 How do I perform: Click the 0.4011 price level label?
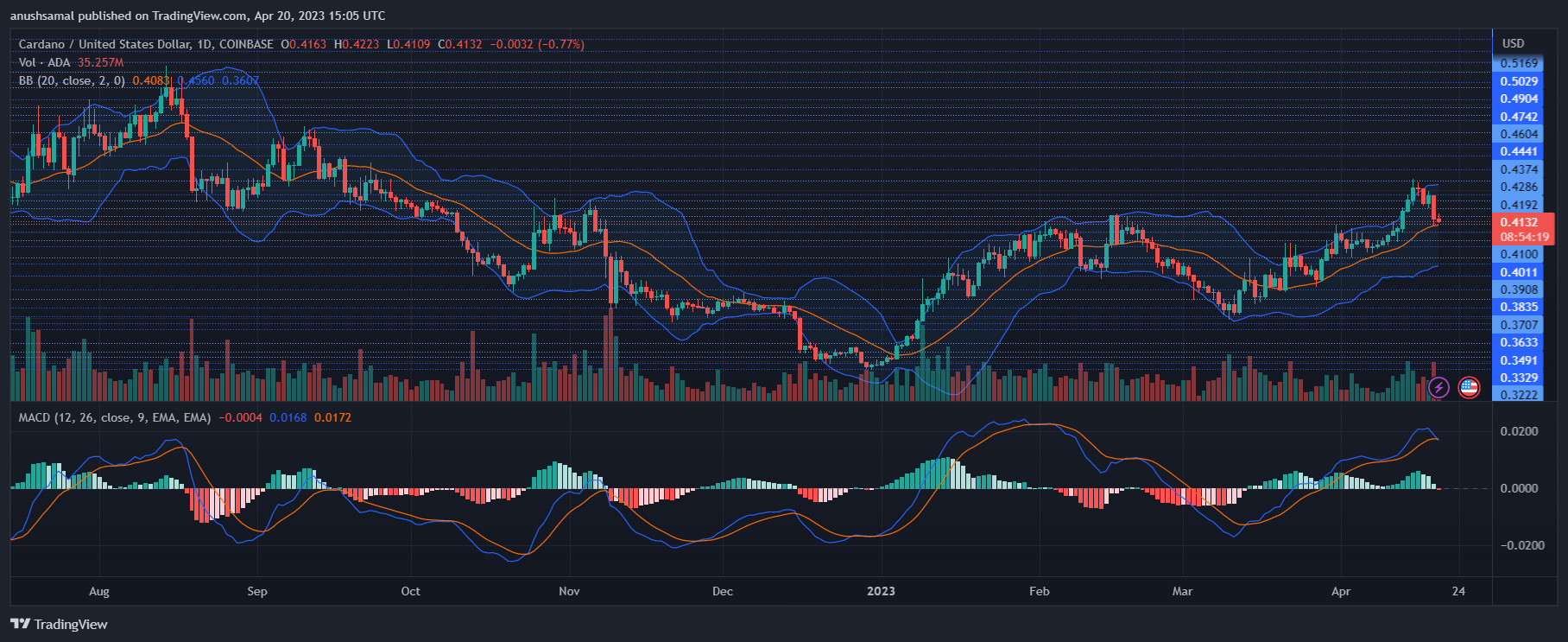click(x=1519, y=272)
